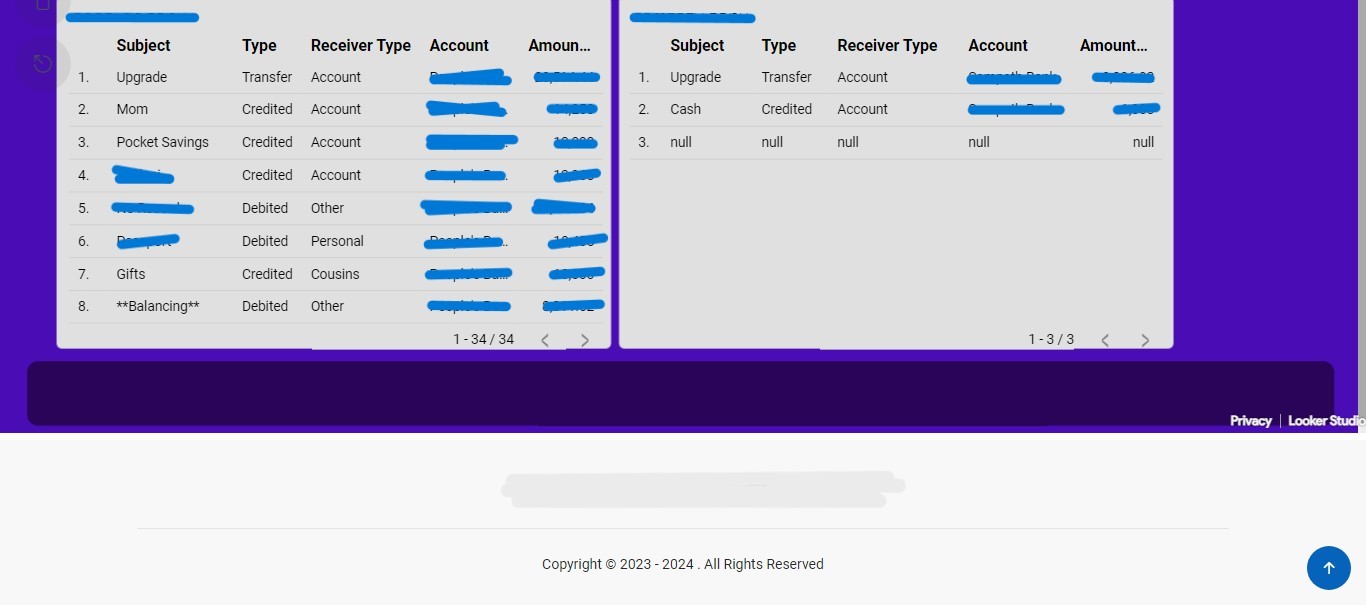Select the Pocket Savings row
The width and height of the screenshot is (1366, 605).
point(162,142)
